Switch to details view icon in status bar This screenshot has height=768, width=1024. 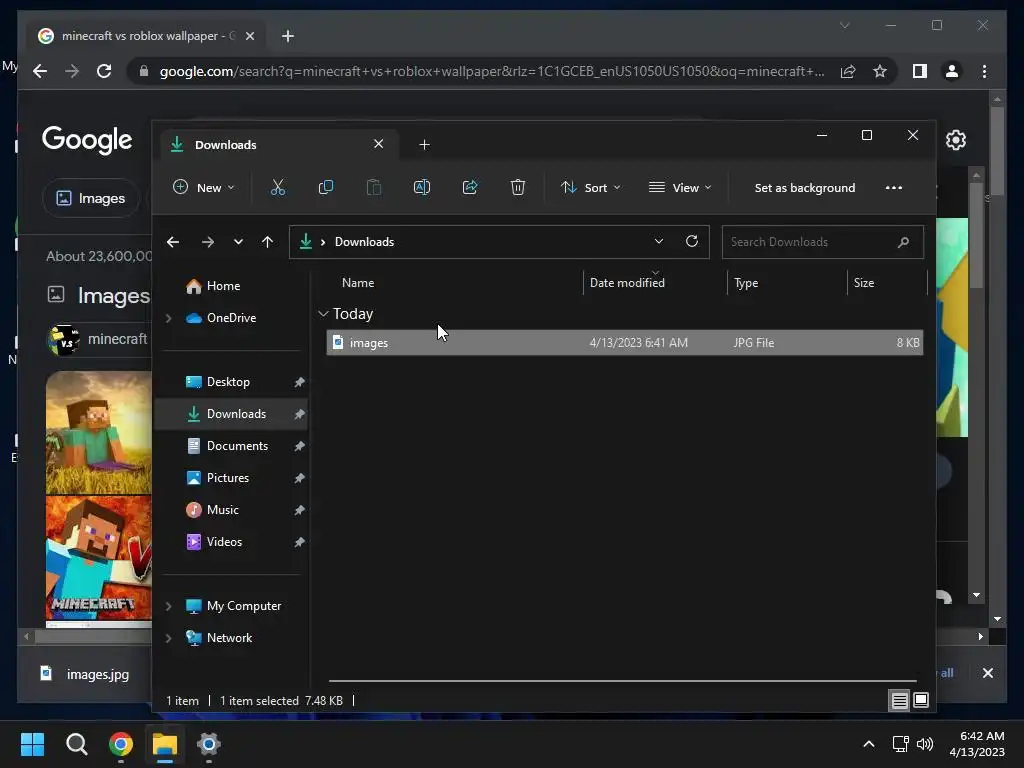point(899,701)
